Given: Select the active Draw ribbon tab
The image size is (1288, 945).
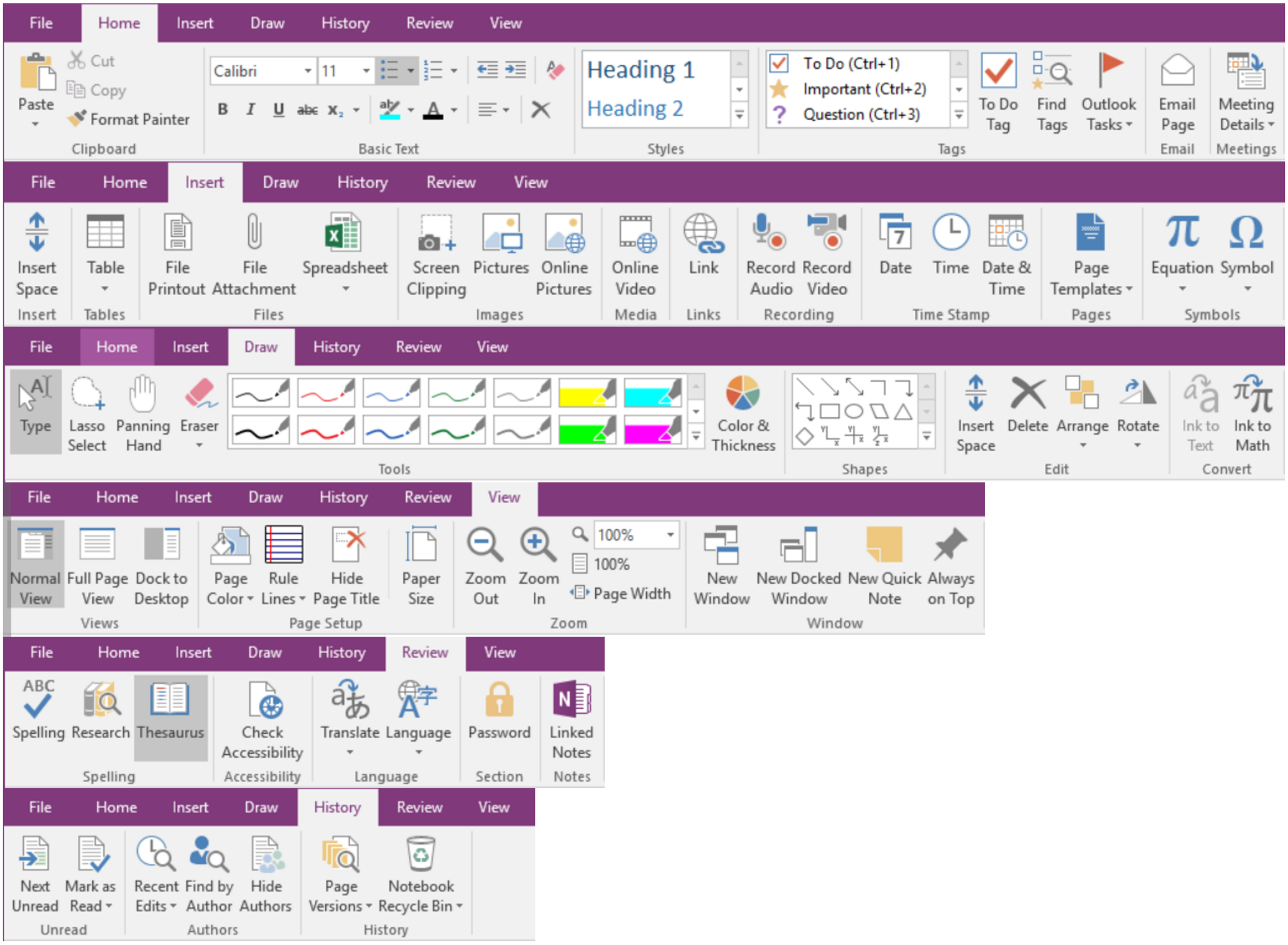Looking at the screenshot, I should click(261, 347).
